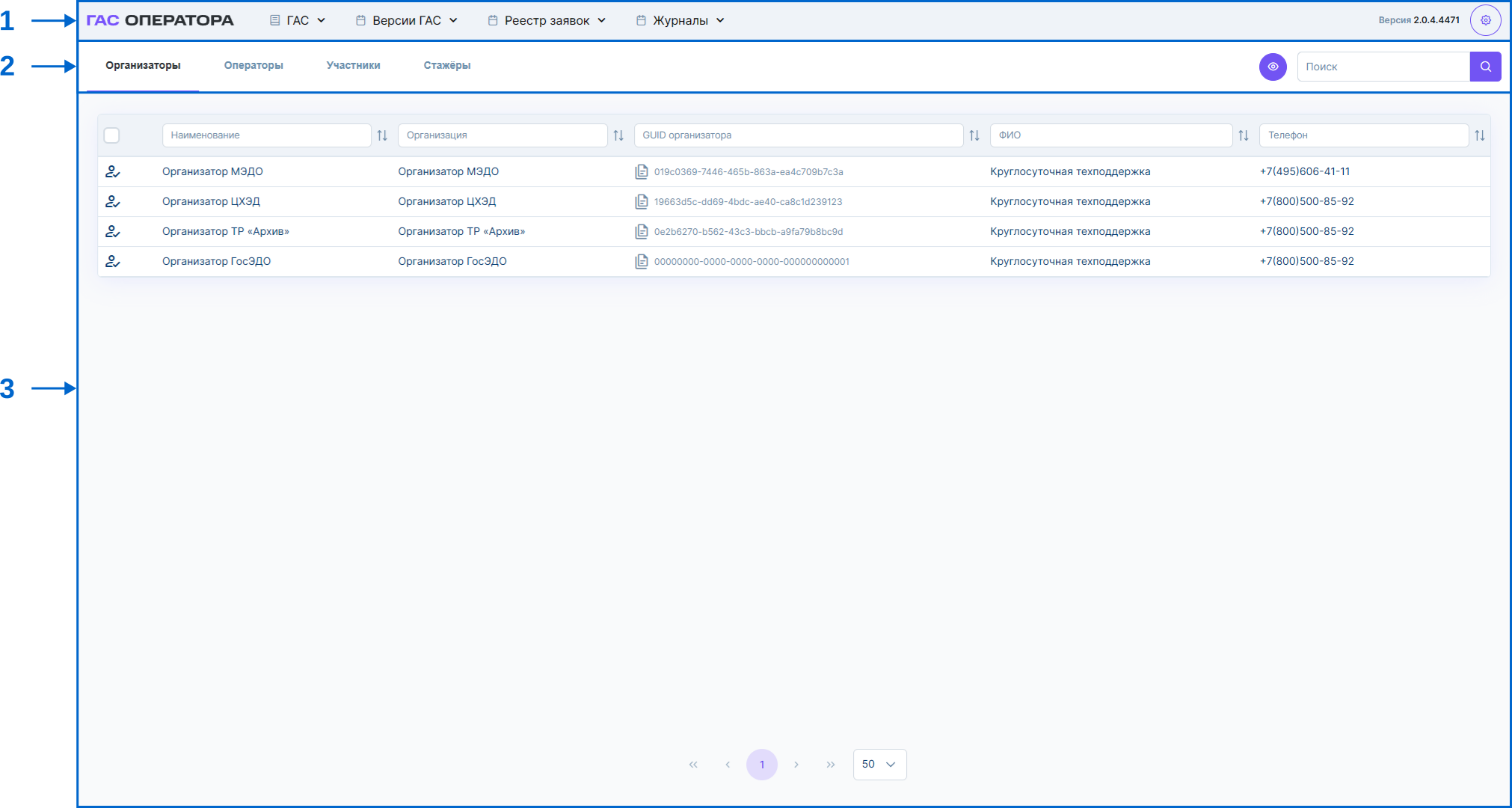Click user icon for Организатор МЭДО row
The height and width of the screenshot is (808, 1512).
(x=112, y=171)
